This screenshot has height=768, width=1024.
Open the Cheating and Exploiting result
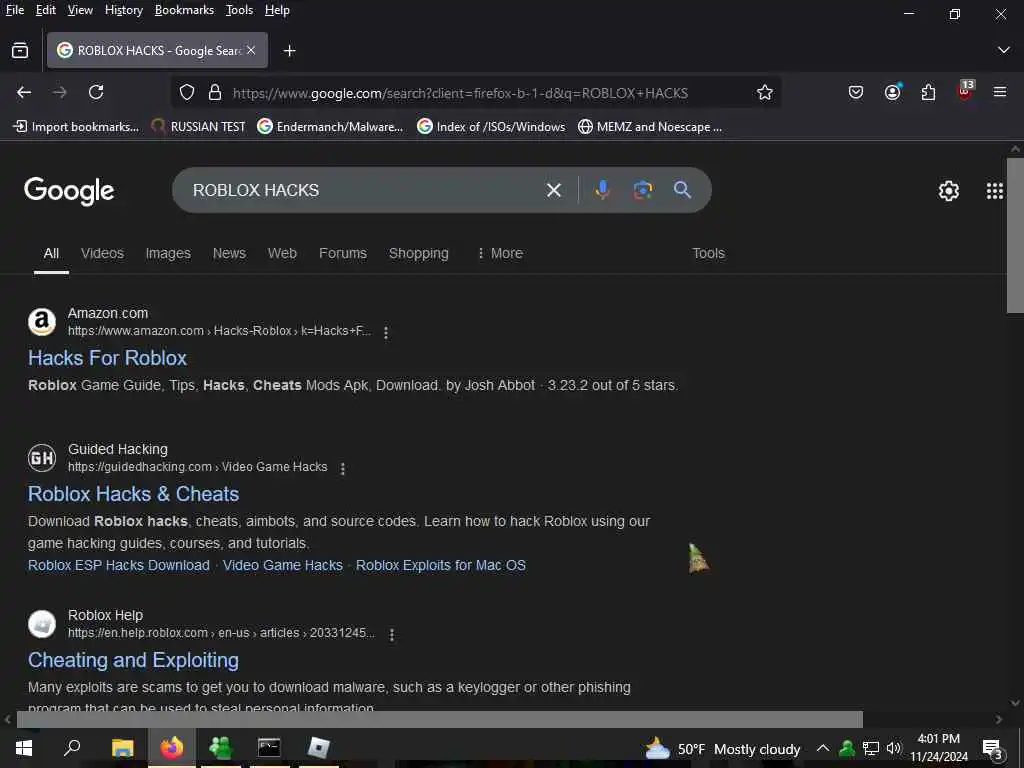[133, 660]
